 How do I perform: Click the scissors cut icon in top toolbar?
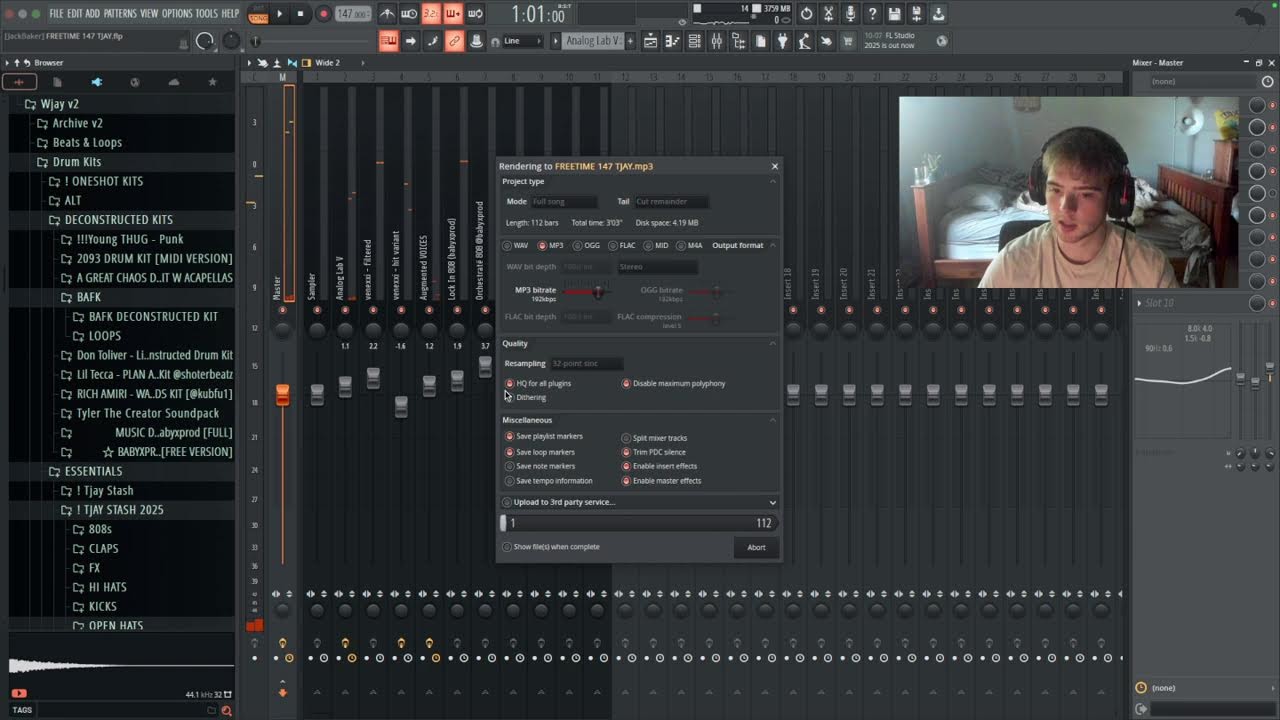tap(828, 14)
